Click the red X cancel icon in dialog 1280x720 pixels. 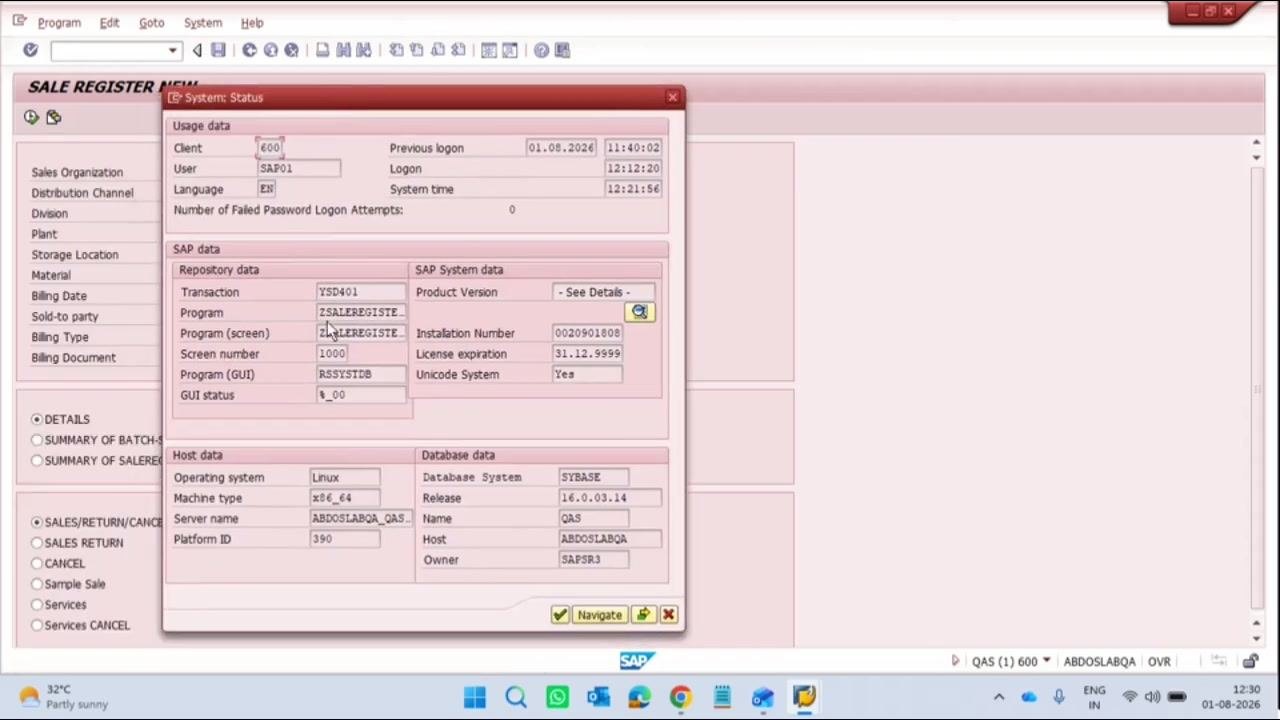(668, 615)
